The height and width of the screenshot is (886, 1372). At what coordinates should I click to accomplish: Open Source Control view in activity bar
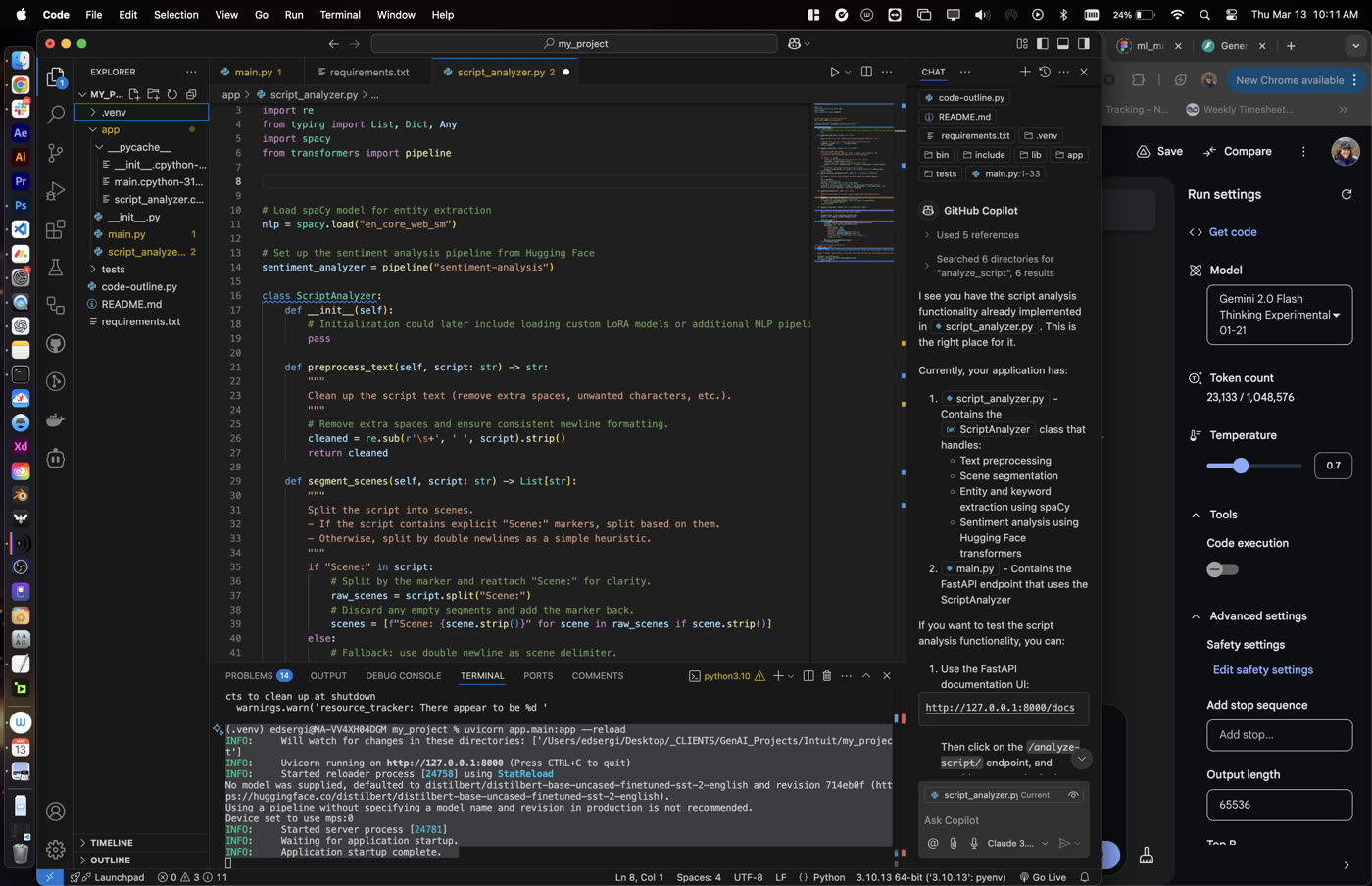tap(56, 152)
